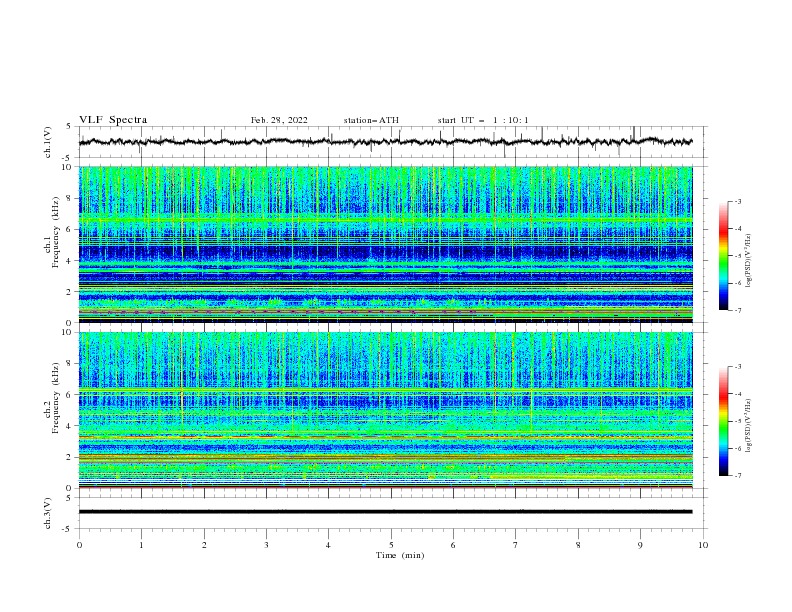Click the "ch.3(V)" axis label

pyautogui.click(x=48, y=513)
